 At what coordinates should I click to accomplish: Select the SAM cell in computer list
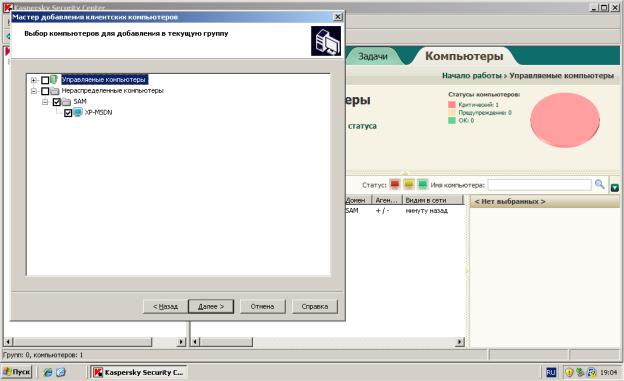tap(352, 211)
